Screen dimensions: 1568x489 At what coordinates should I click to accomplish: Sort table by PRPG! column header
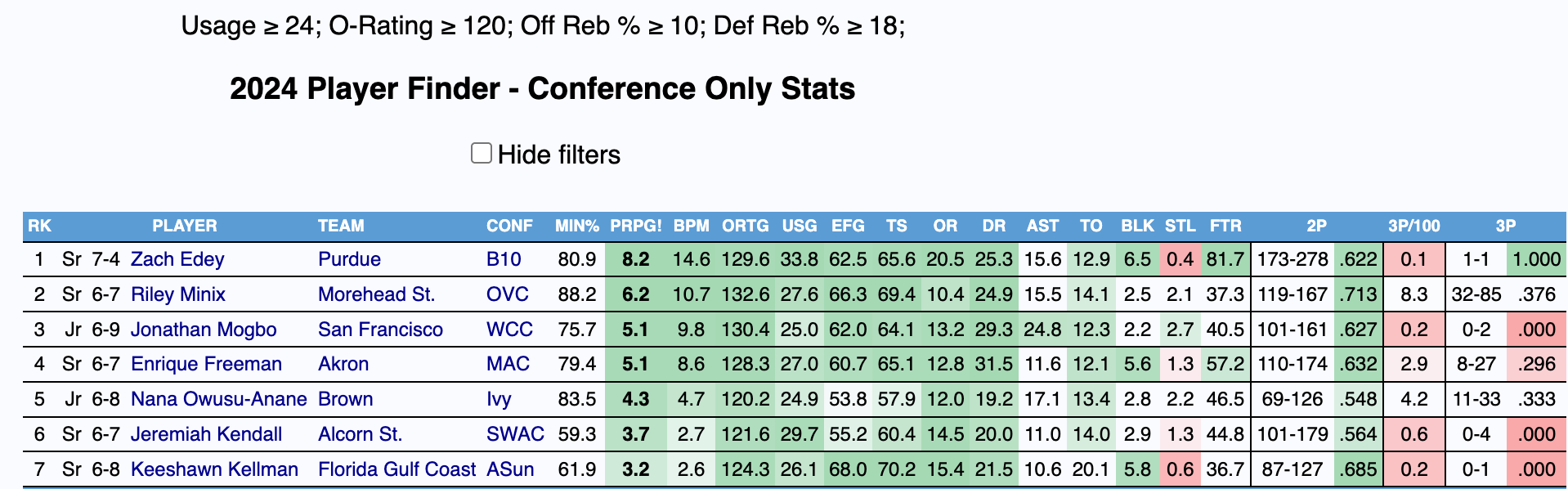pos(635,226)
